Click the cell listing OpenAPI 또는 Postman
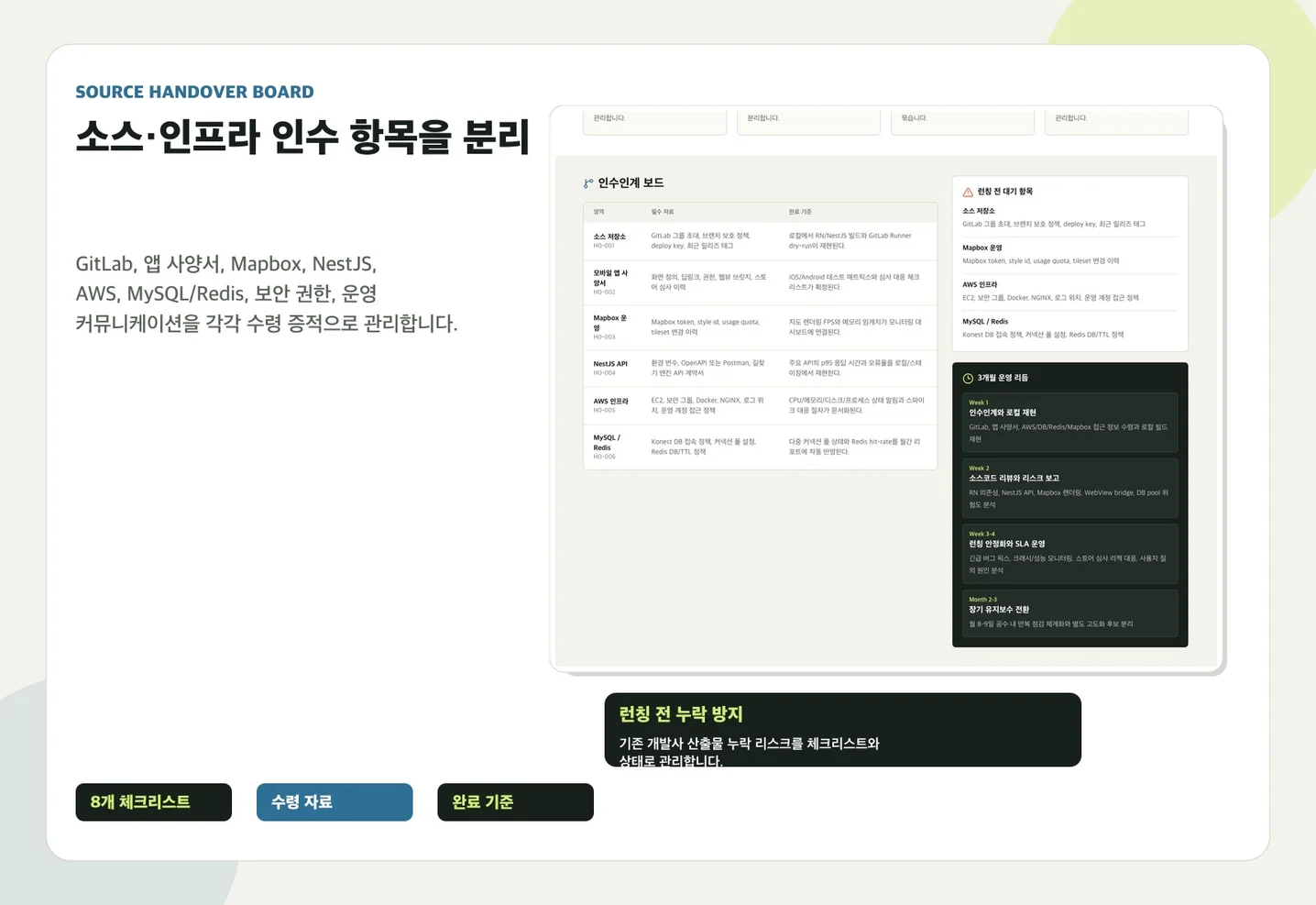 coord(708,368)
